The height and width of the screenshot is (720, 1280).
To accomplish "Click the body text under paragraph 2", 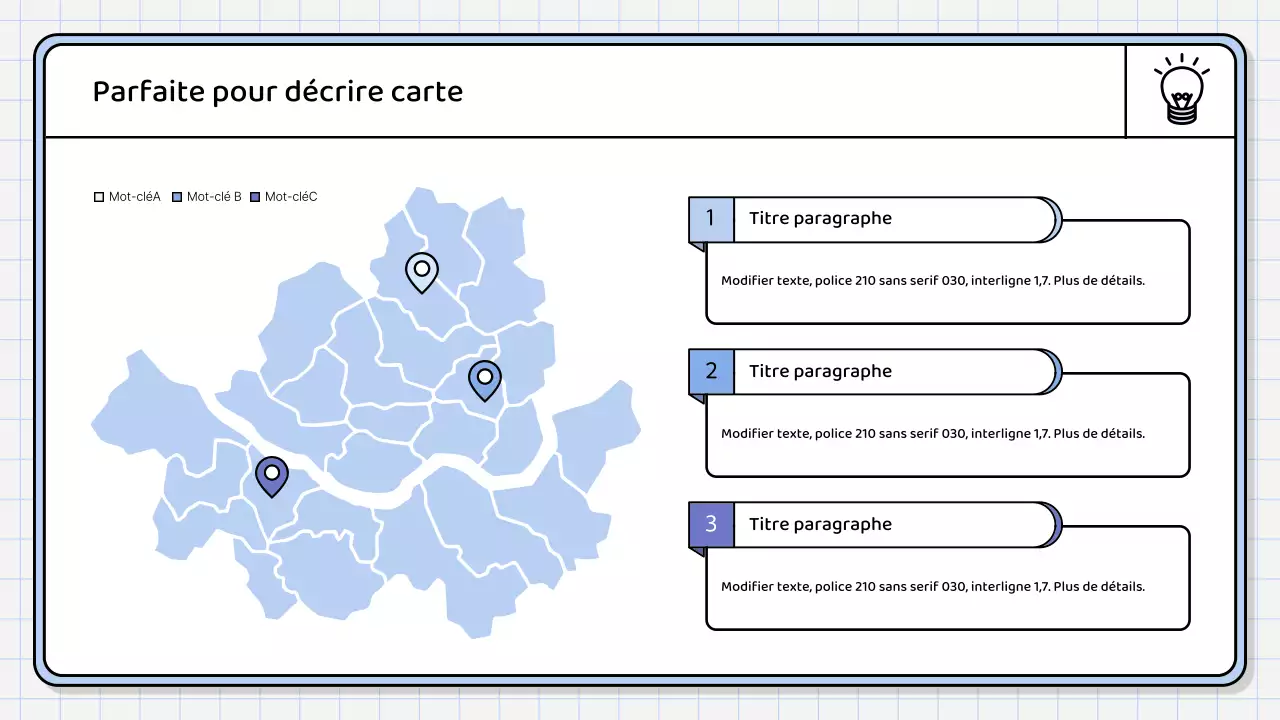I will [x=932, y=434].
